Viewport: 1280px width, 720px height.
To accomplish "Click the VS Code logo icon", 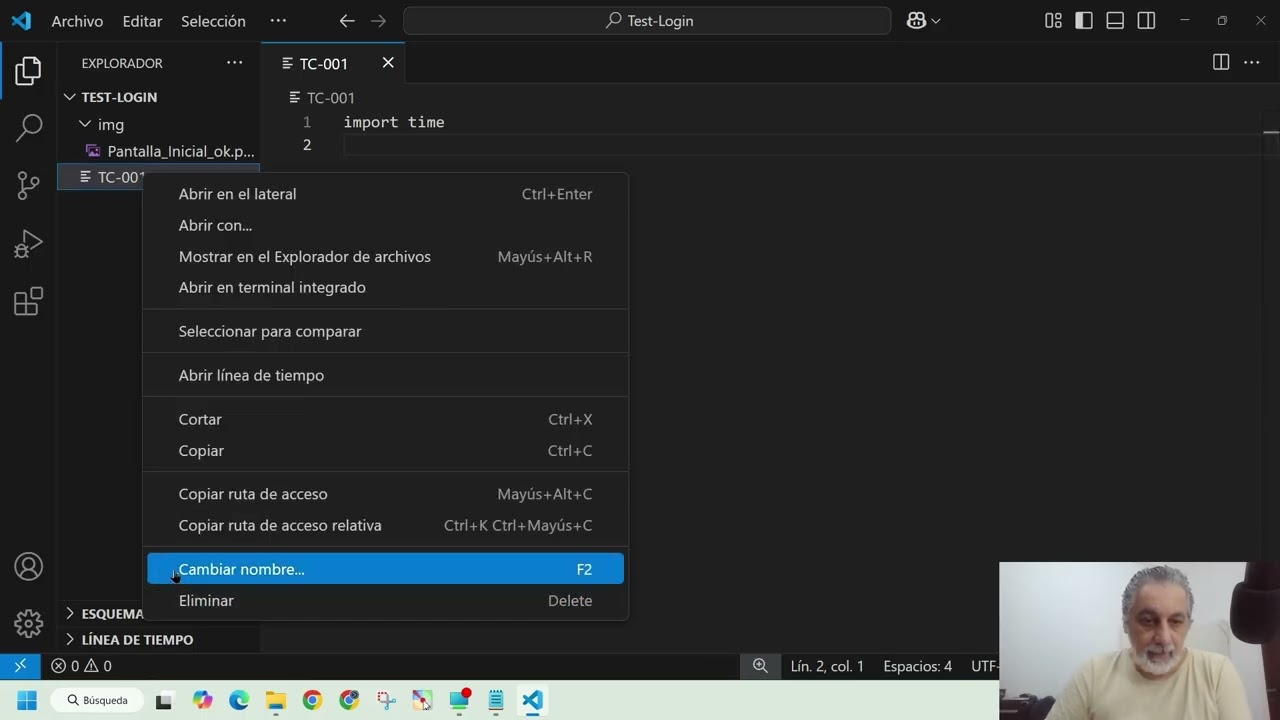I will 21,20.
